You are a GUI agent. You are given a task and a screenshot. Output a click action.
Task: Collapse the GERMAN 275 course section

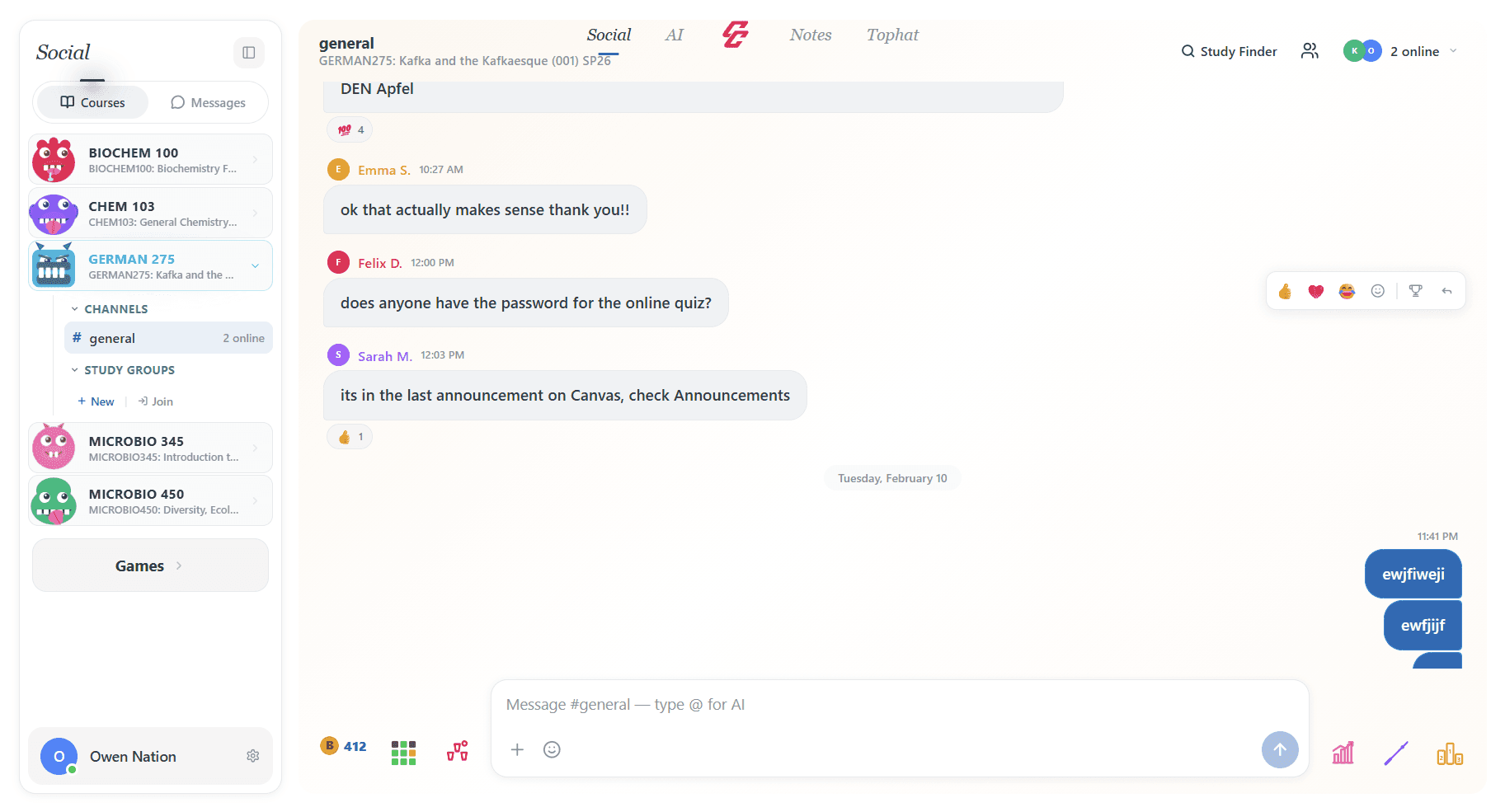[255, 265]
